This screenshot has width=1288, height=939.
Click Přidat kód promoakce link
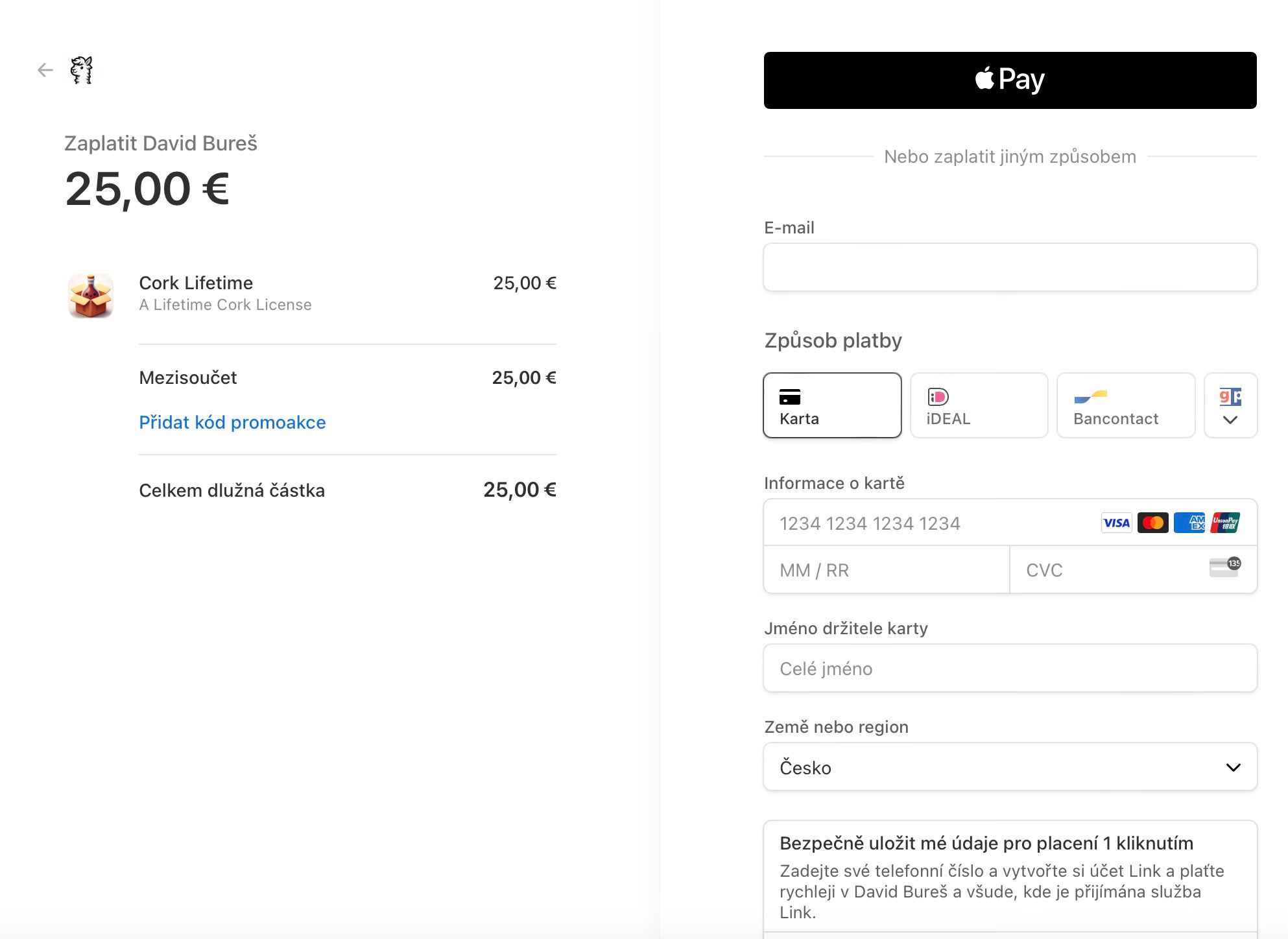[x=232, y=422]
